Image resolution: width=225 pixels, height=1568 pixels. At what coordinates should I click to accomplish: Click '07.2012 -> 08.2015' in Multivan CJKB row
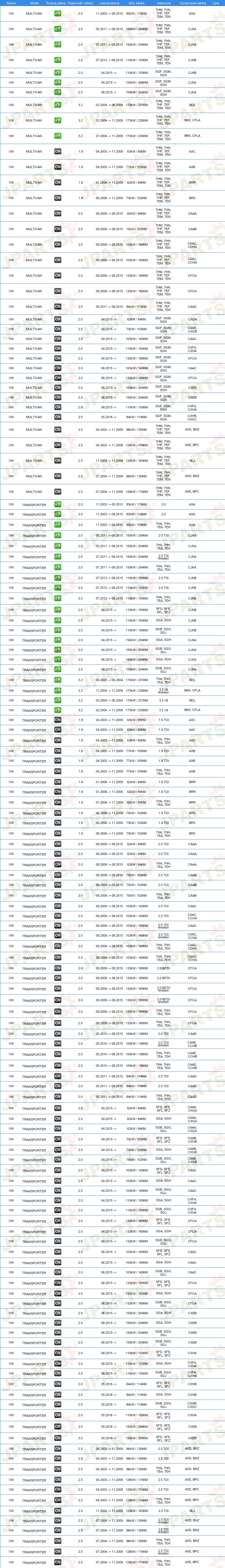click(109, 60)
